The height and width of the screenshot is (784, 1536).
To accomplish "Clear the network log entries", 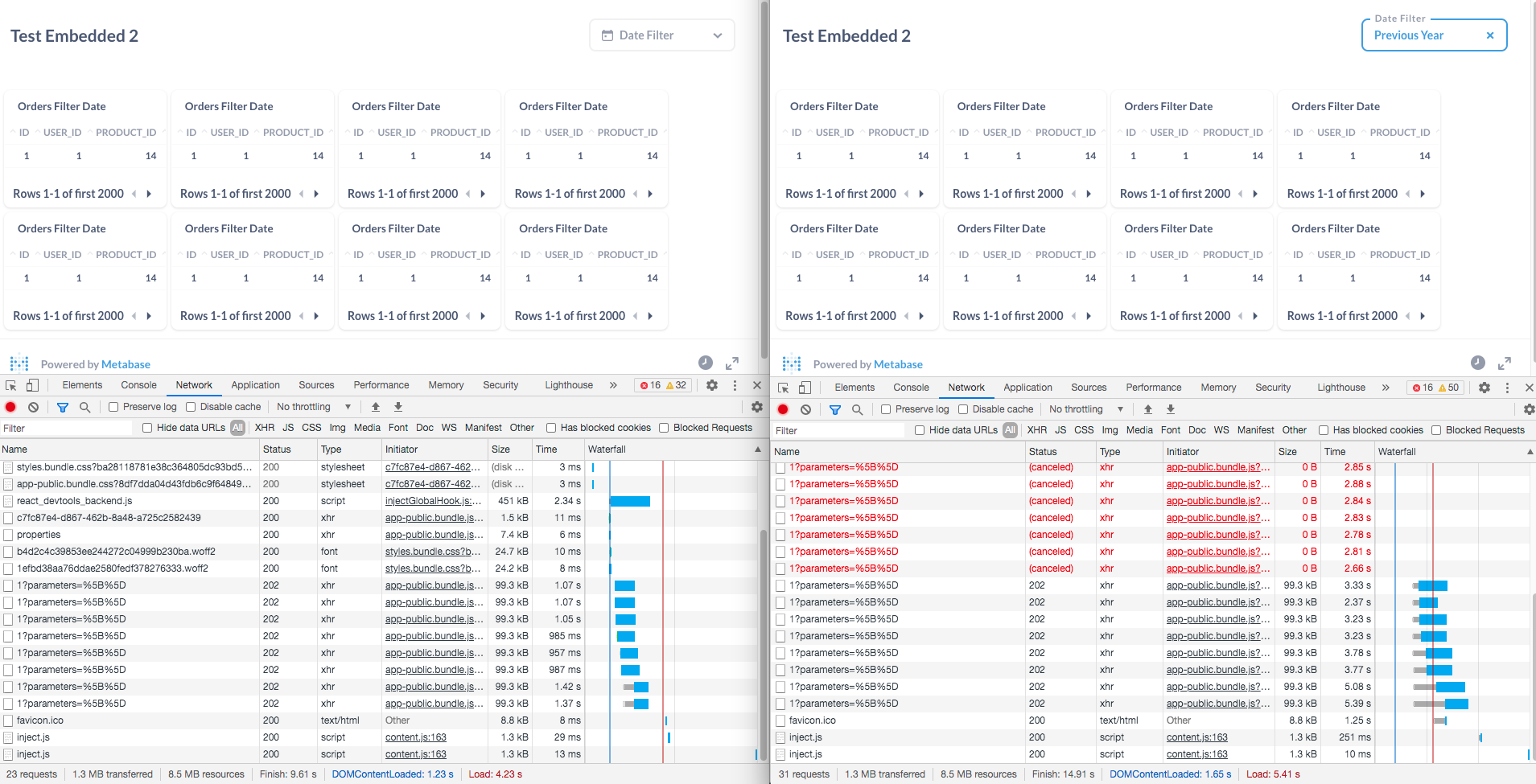I will pos(33,407).
